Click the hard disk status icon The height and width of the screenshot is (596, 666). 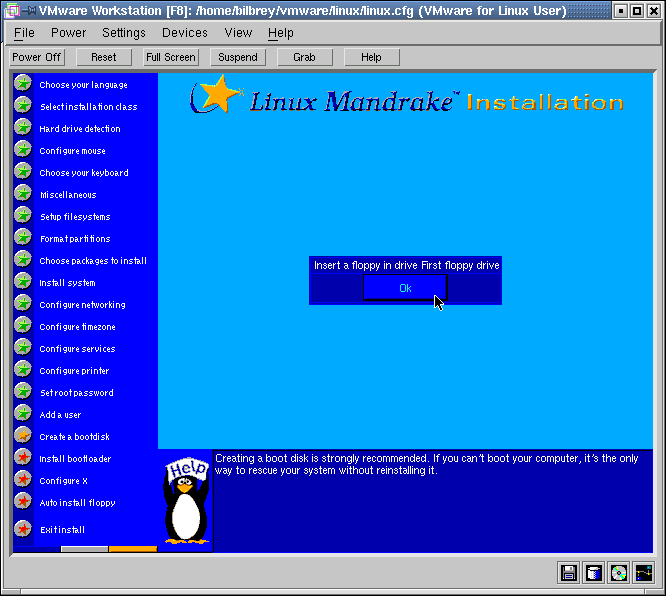(x=594, y=573)
